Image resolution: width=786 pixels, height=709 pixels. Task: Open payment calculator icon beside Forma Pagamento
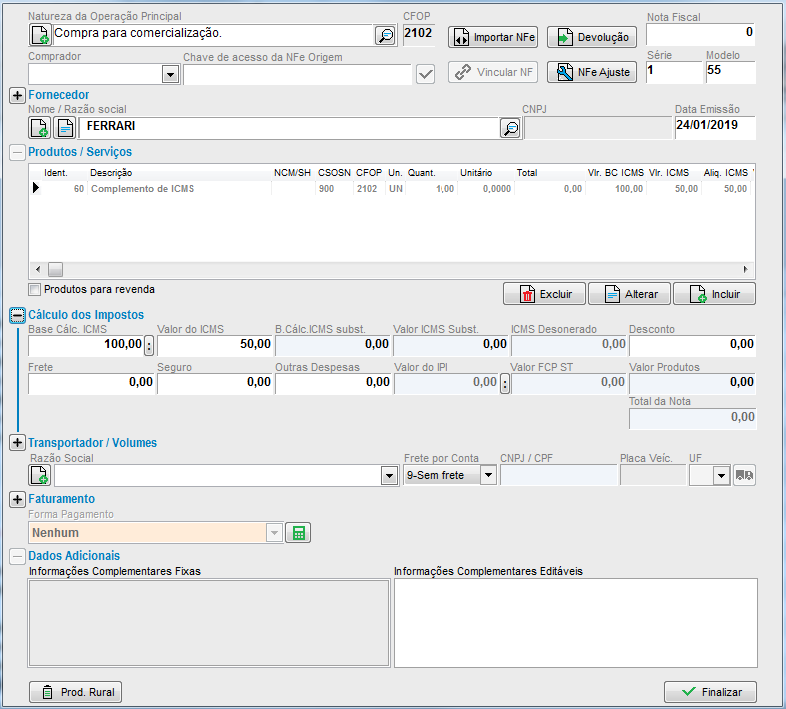(297, 533)
